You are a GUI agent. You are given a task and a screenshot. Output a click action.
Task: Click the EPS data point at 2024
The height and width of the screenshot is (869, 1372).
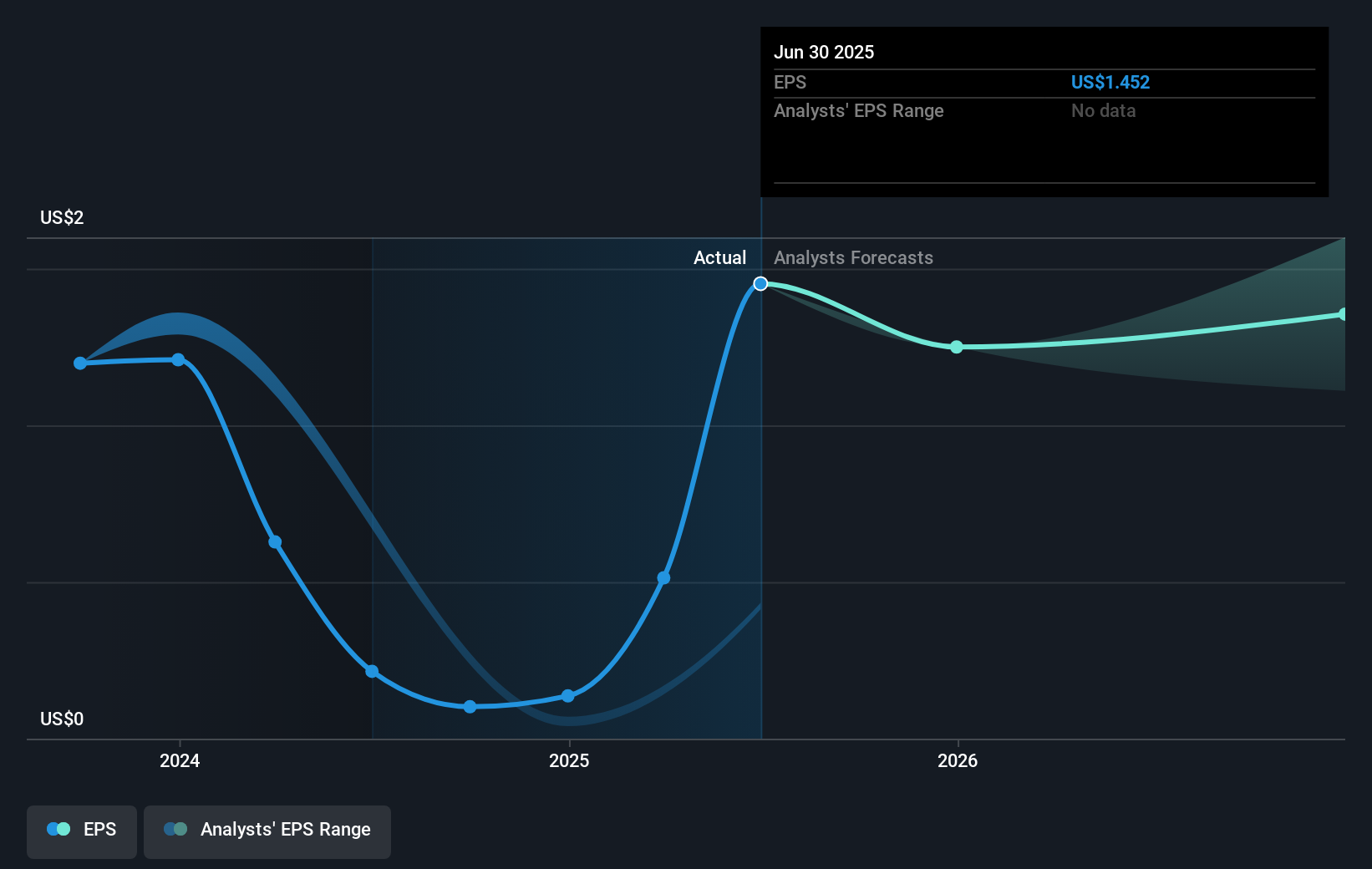[x=178, y=360]
